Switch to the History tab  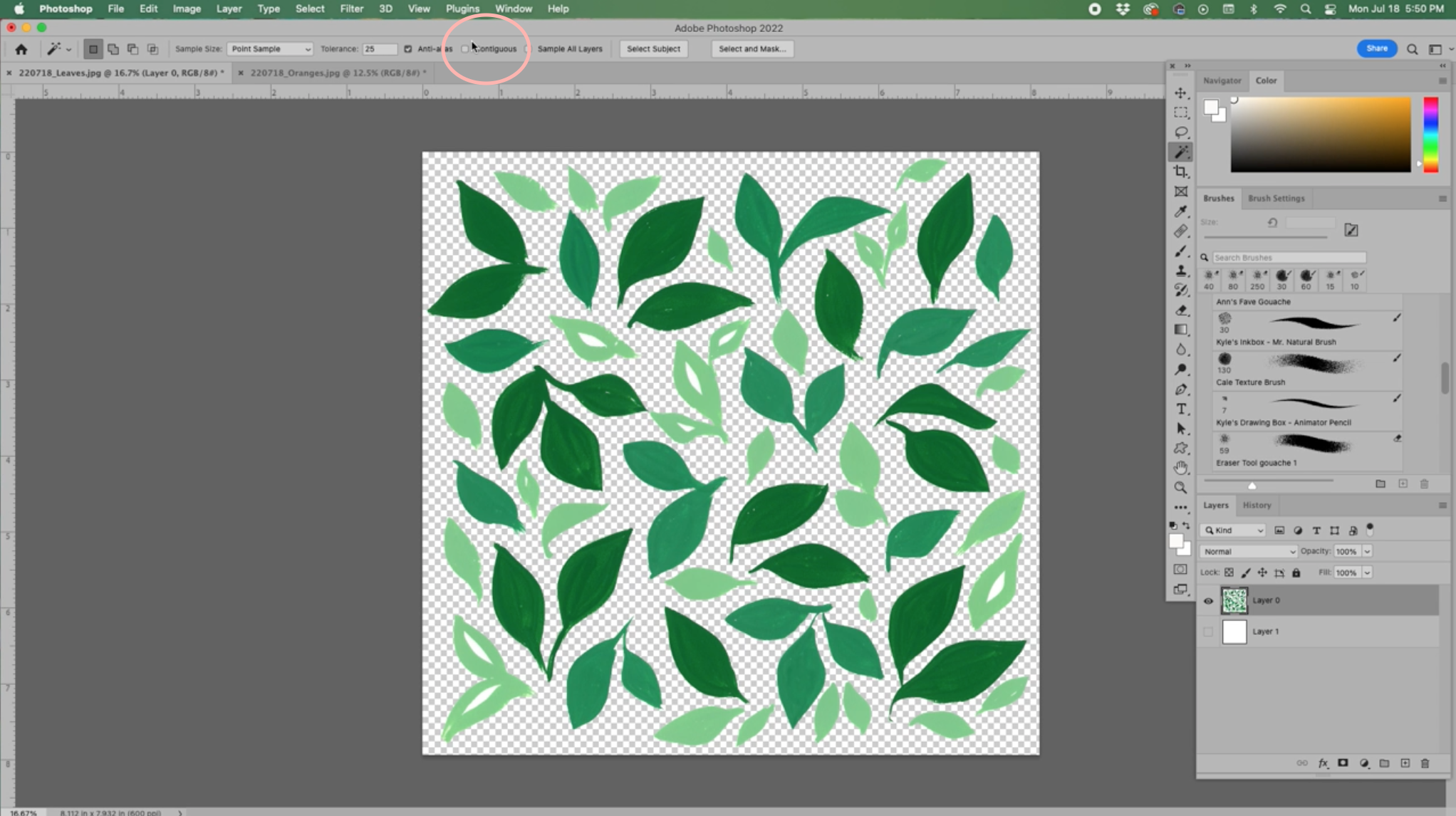(x=1257, y=506)
